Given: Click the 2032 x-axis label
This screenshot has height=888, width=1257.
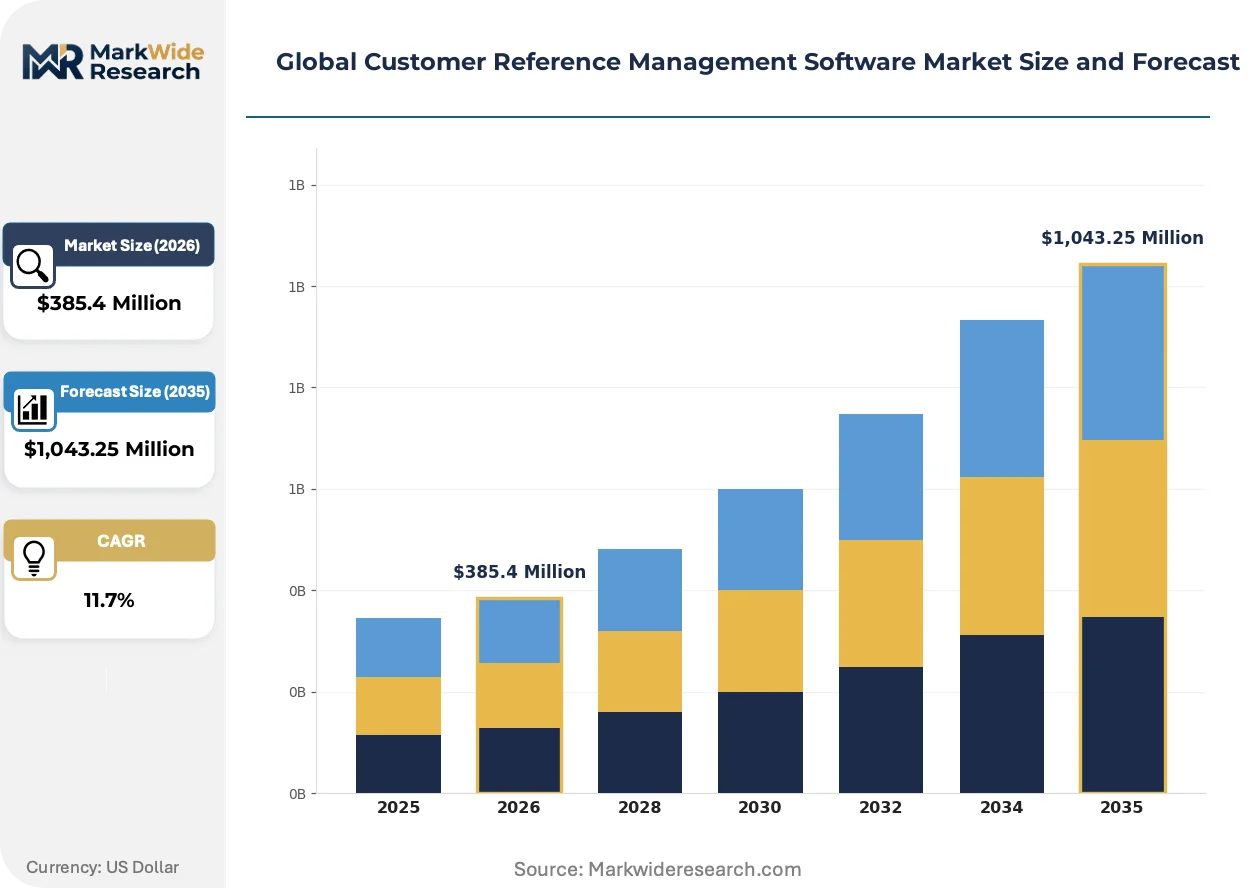Looking at the screenshot, I should 880,808.
